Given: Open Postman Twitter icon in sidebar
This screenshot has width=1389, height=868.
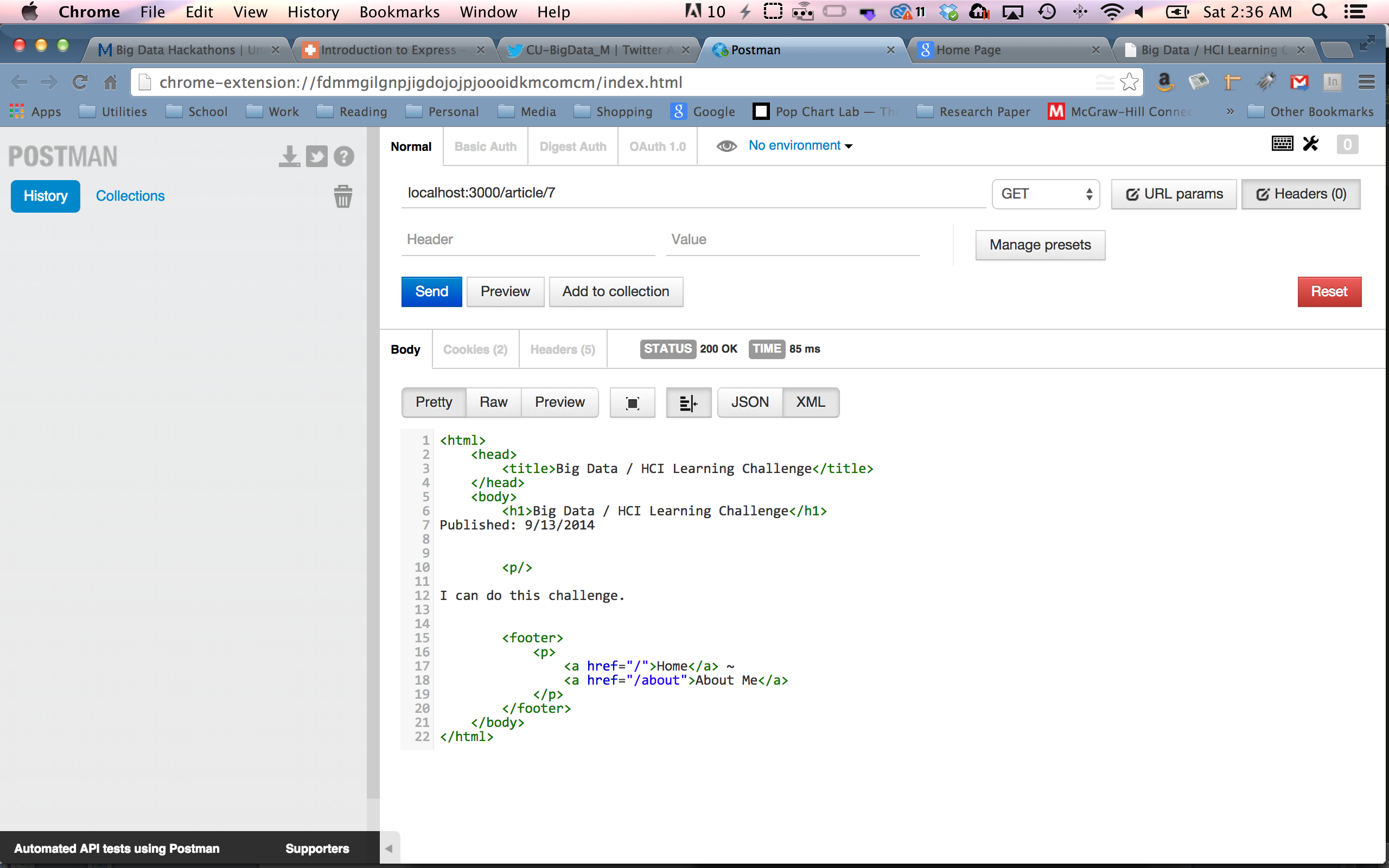Looking at the screenshot, I should [316, 156].
